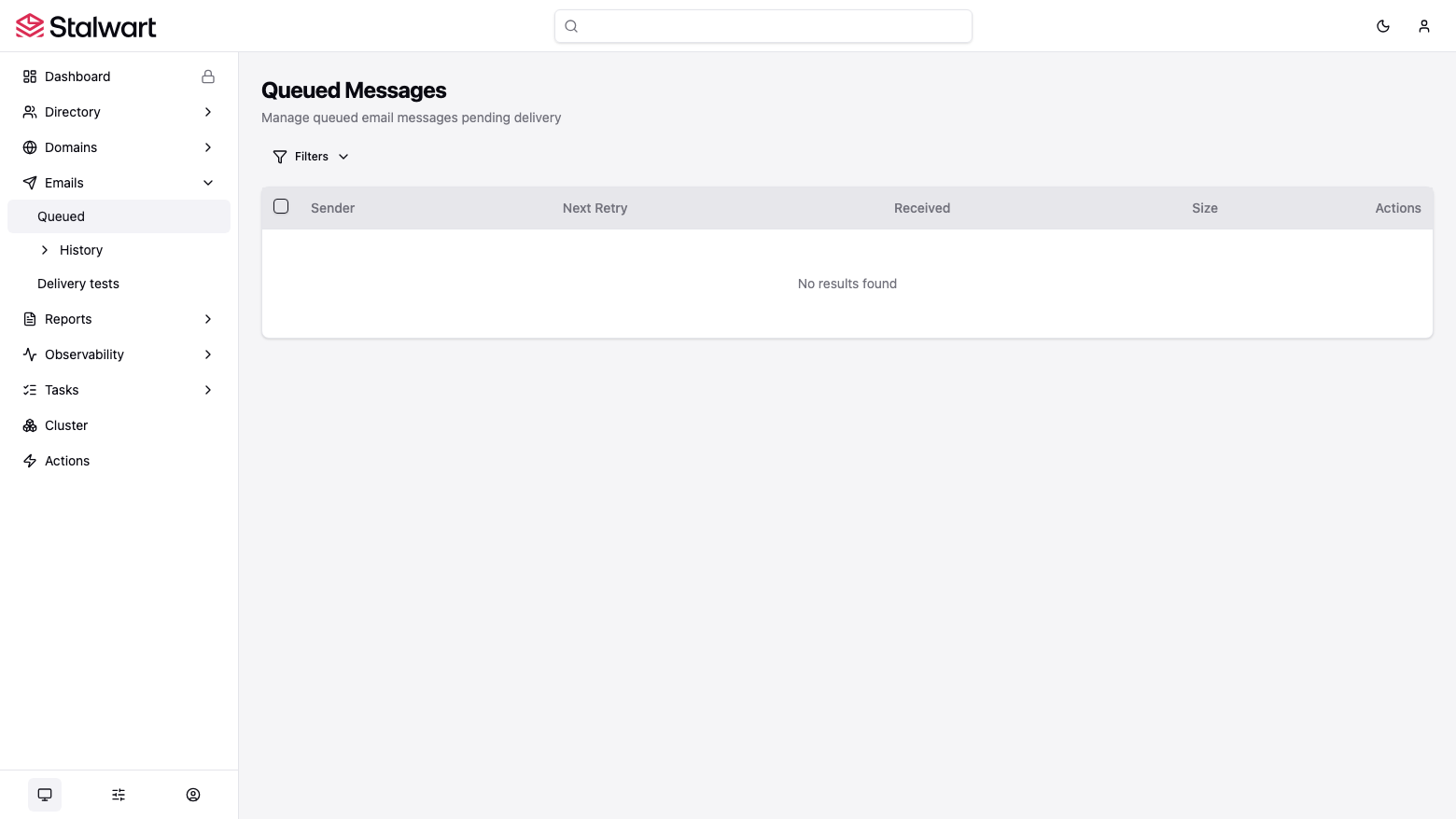This screenshot has width=1456, height=819.
Task: Click the Observability label in sidebar
Action: point(84,354)
